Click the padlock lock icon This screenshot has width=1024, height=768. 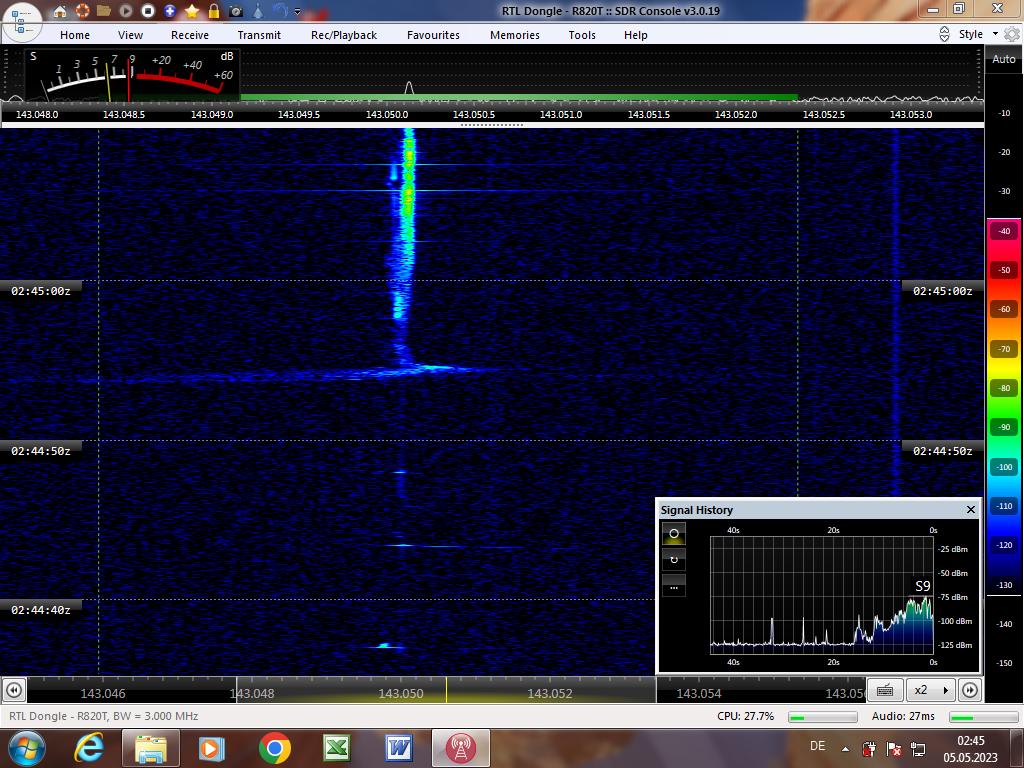214,11
